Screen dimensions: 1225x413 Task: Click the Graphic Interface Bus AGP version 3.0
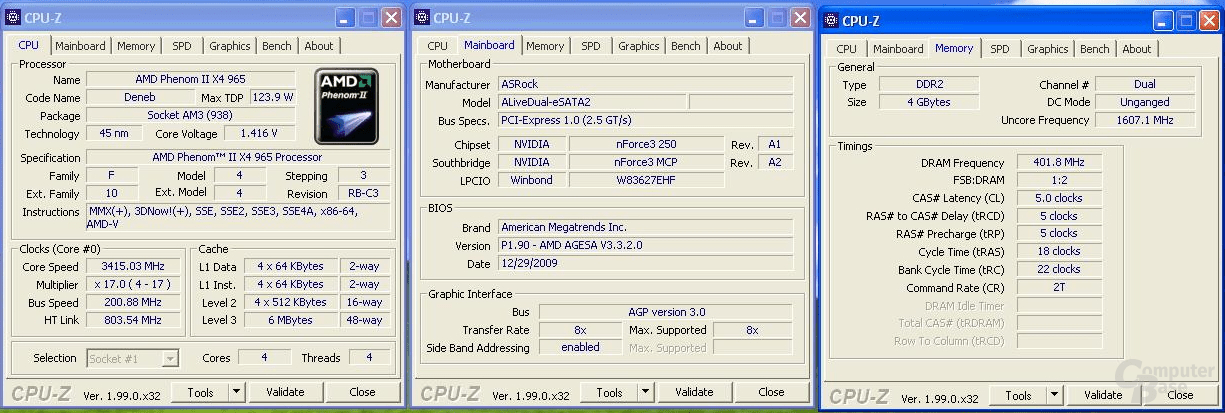click(666, 312)
